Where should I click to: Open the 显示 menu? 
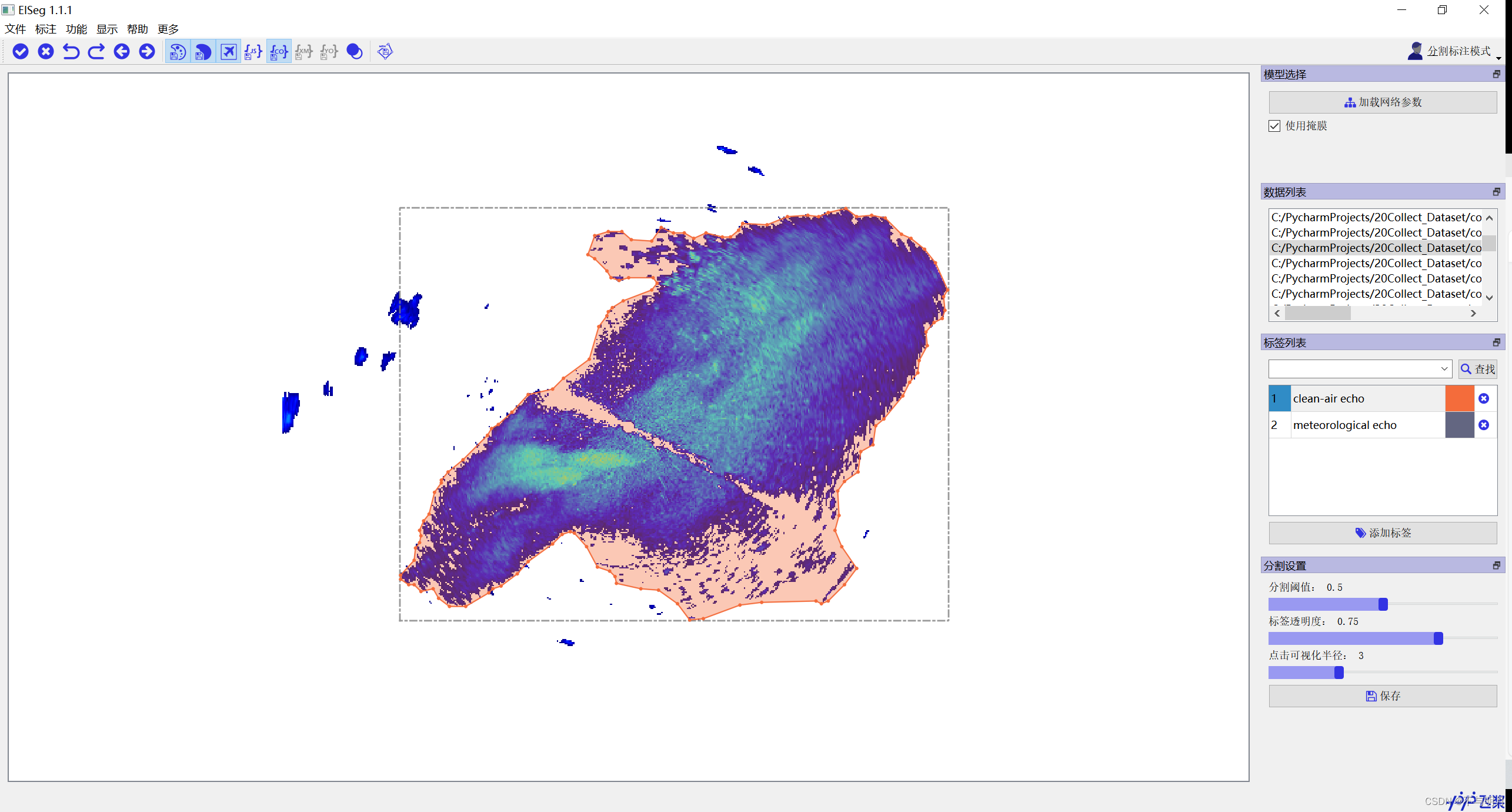coord(106,29)
